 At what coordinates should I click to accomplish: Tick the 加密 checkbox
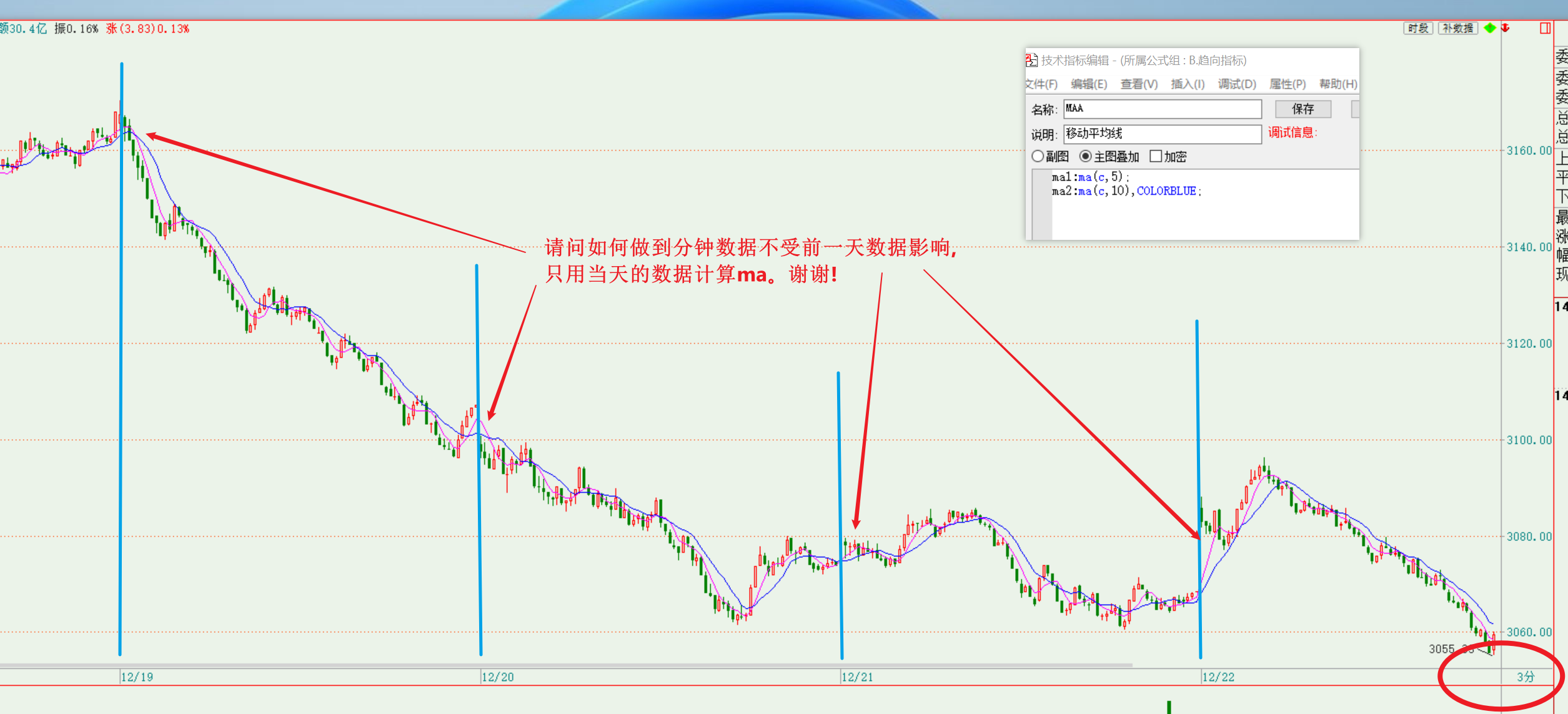pyautogui.click(x=1156, y=156)
